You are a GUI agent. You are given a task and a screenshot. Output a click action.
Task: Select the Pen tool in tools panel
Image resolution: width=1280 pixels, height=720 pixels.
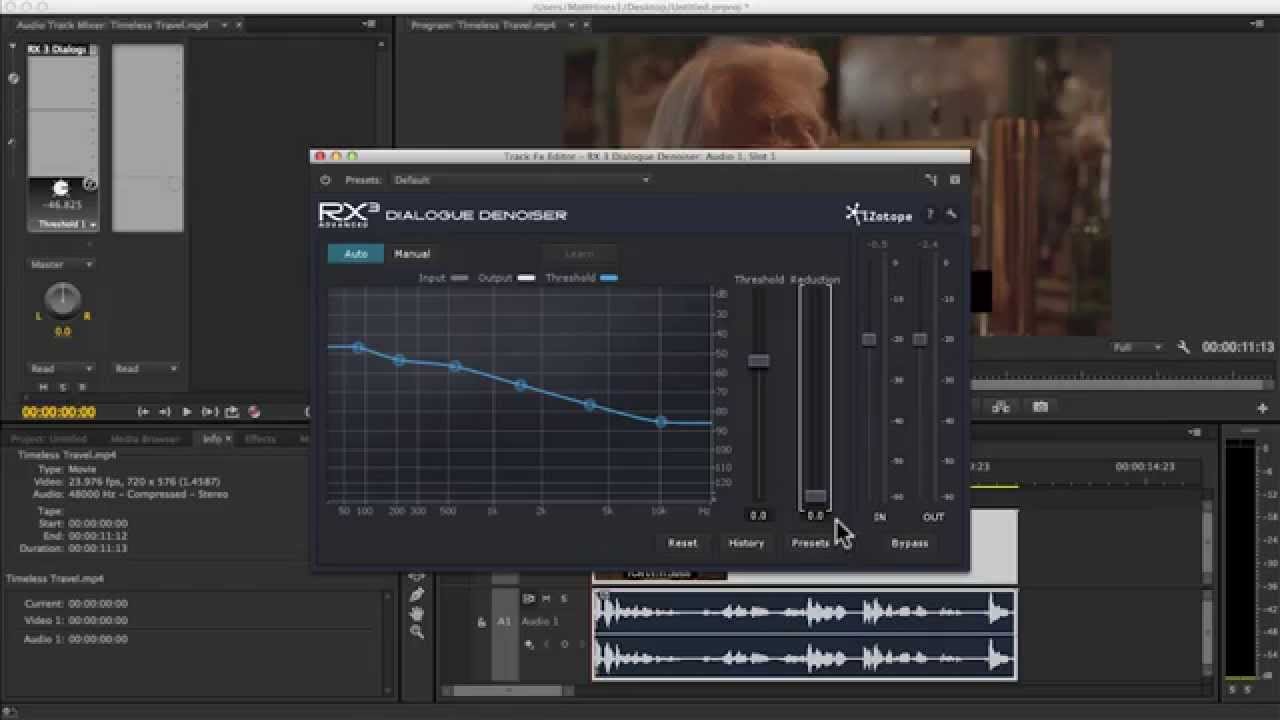pyautogui.click(x=417, y=595)
